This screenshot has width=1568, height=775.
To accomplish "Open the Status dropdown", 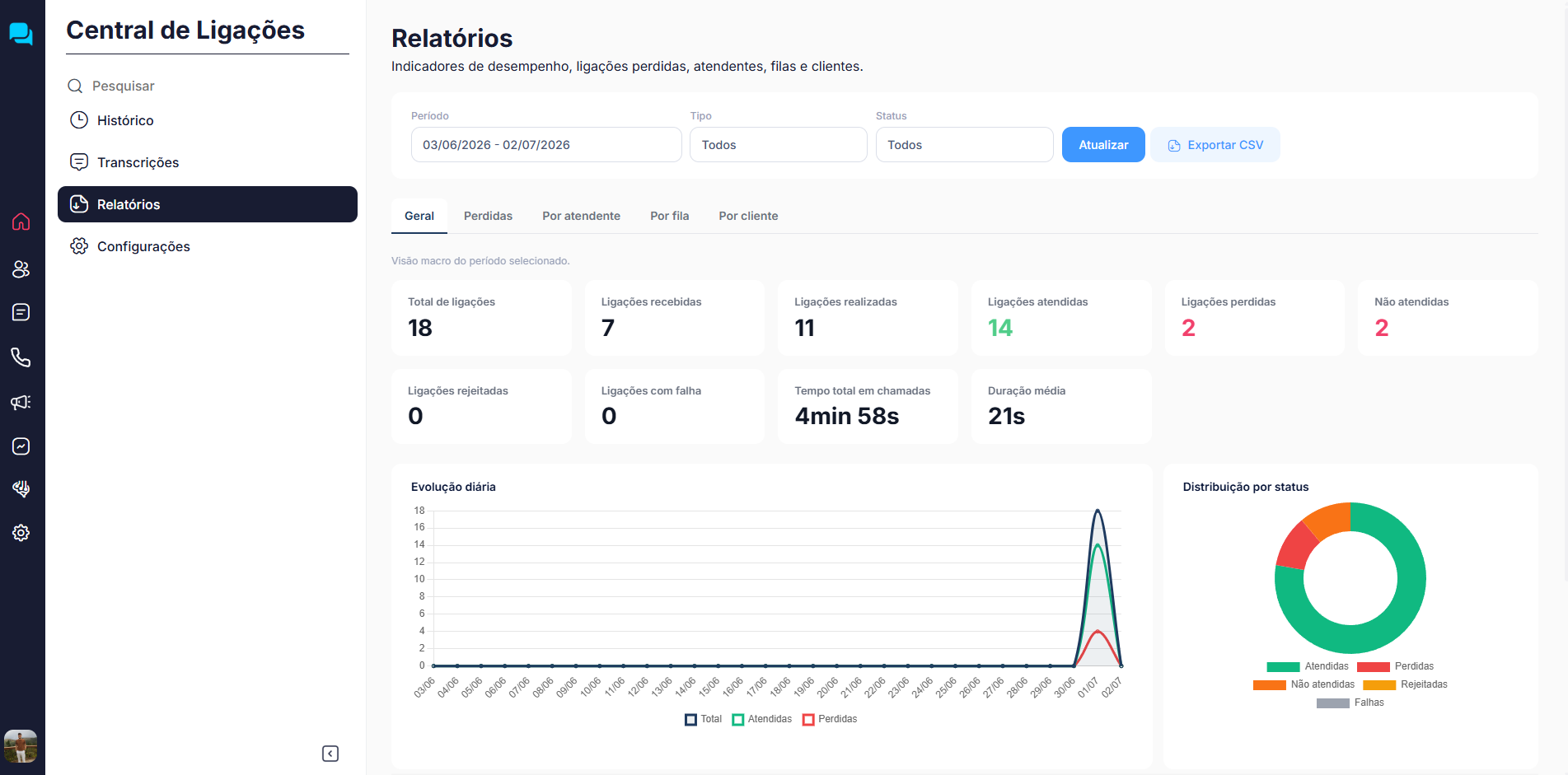I will tap(964, 145).
